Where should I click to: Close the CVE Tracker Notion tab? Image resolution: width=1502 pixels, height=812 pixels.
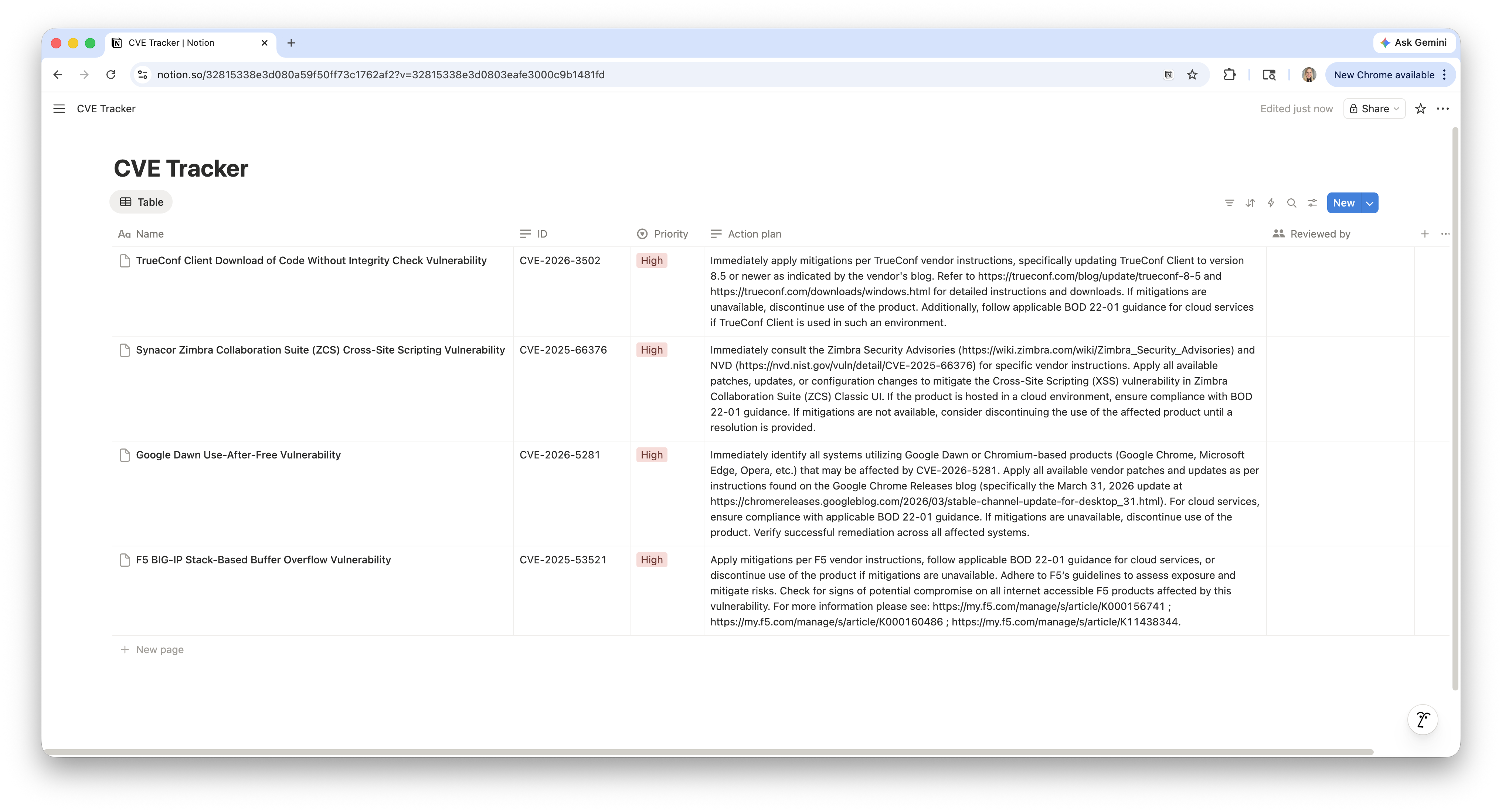pyautogui.click(x=264, y=42)
